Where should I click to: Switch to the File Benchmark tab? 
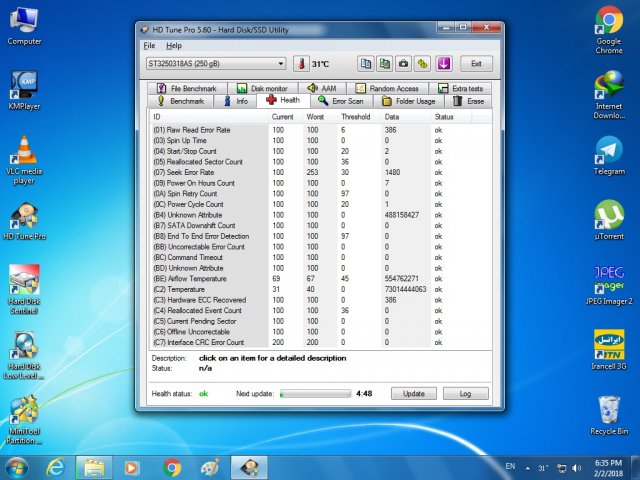pos(187,88)
